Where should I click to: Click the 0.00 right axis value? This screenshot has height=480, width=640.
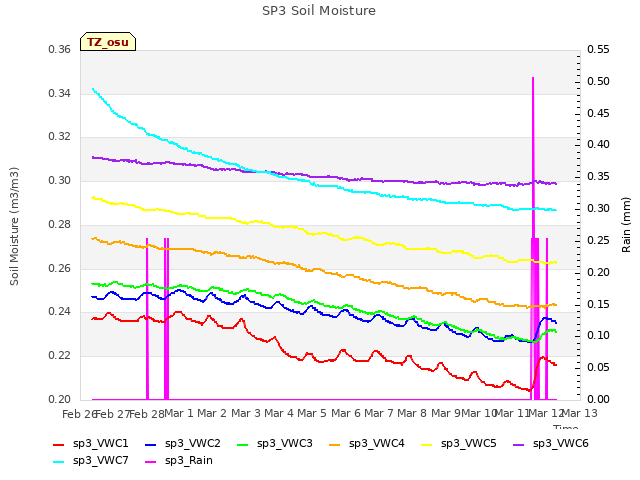(598, 399)
